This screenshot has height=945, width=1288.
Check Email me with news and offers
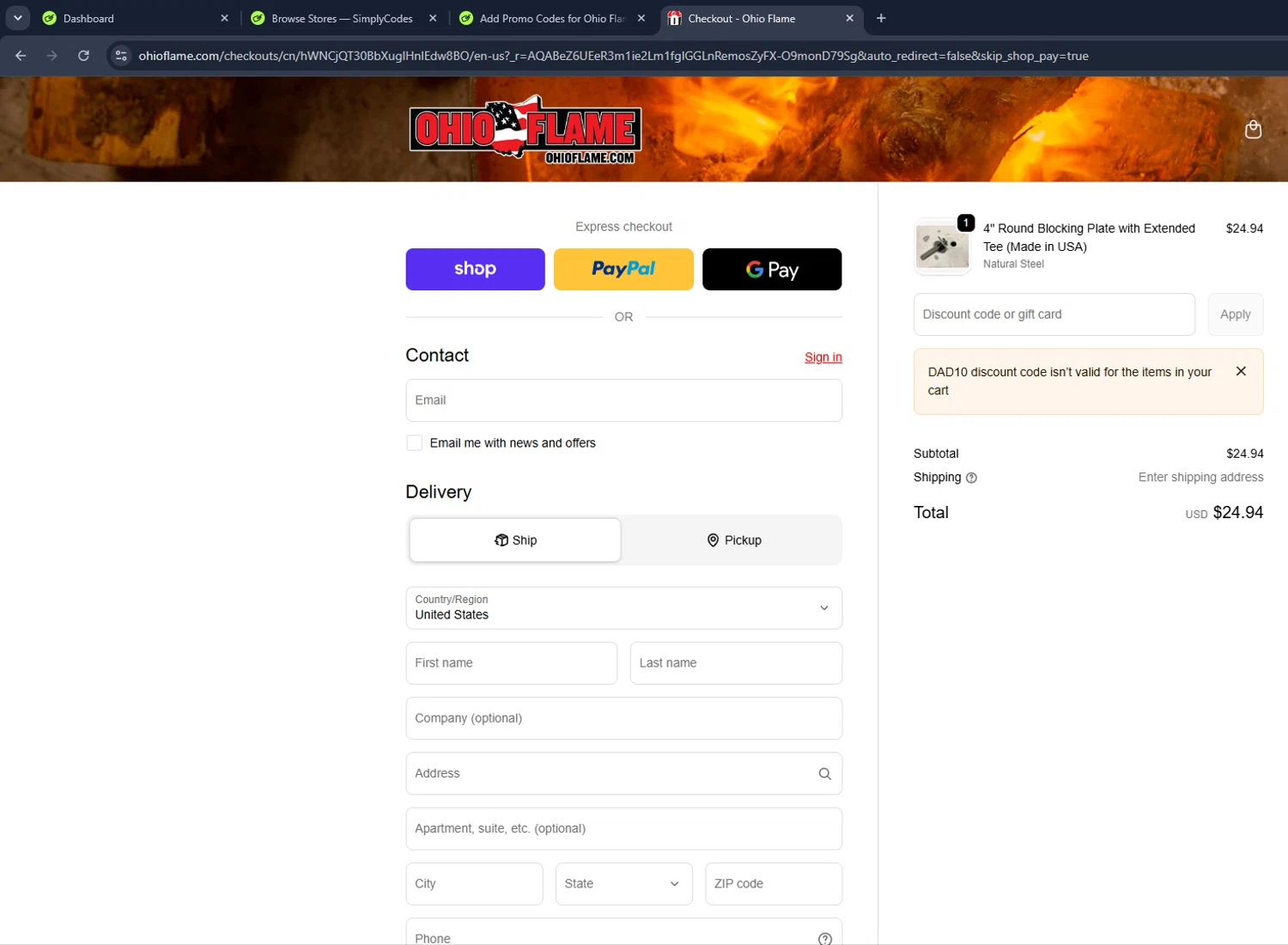pos(415,443)
